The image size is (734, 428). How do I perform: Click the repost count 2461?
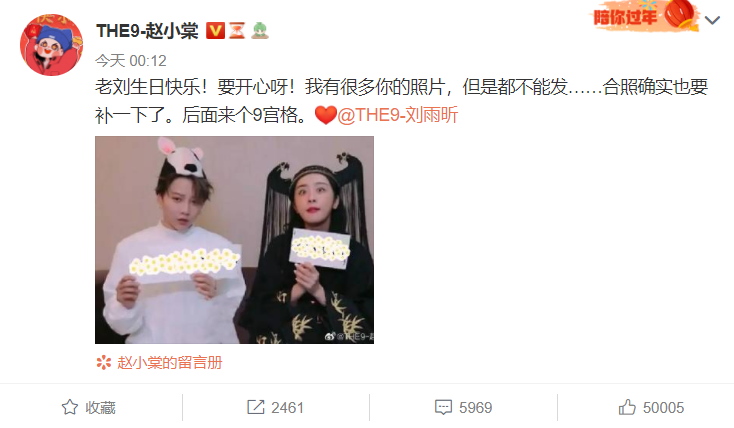point(287,408)
